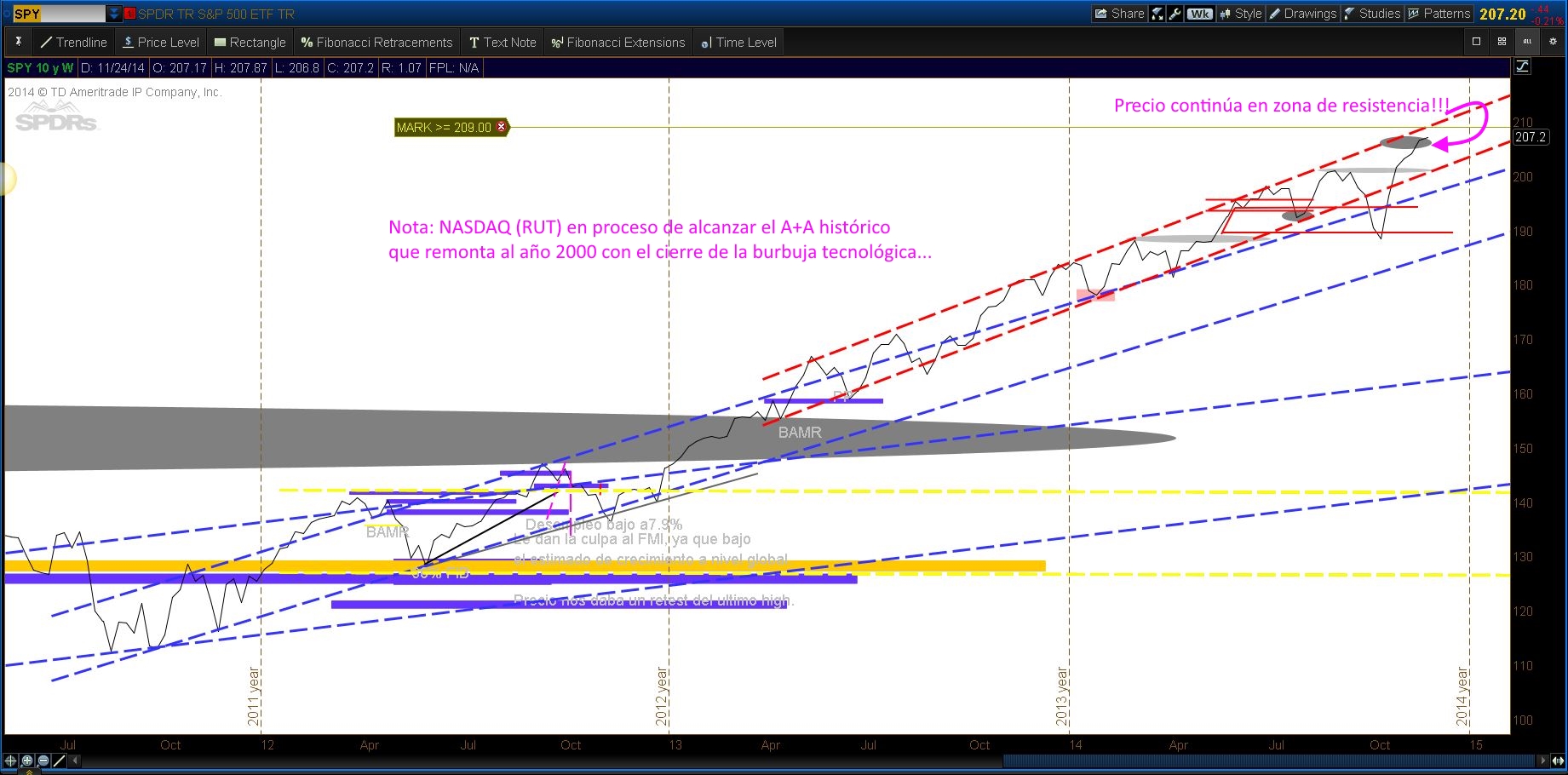The width and height of the screenshot is (1568, 775).
Task: Expand the SPY symbol dropdown arrow
Action: [x=114, y=14]
